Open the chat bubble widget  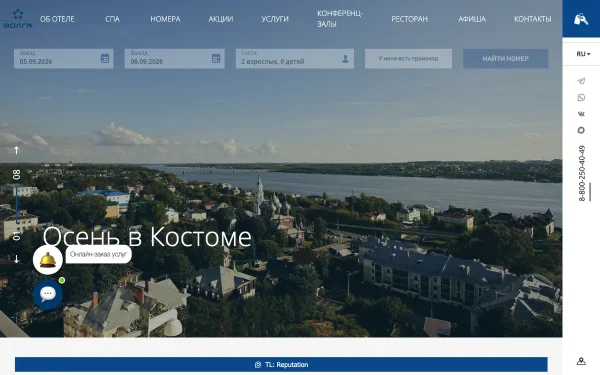click(x=48, y=294)
